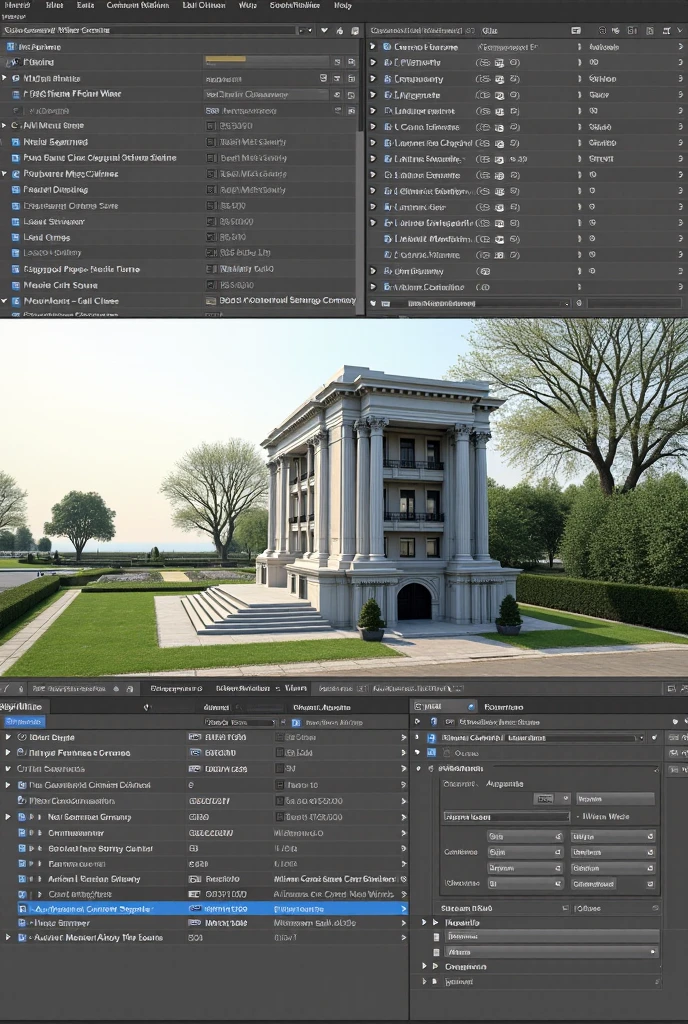The image size is (688, 1024).
Task: Open the combo box at the top of the properties panel
Action: point(540,738)
